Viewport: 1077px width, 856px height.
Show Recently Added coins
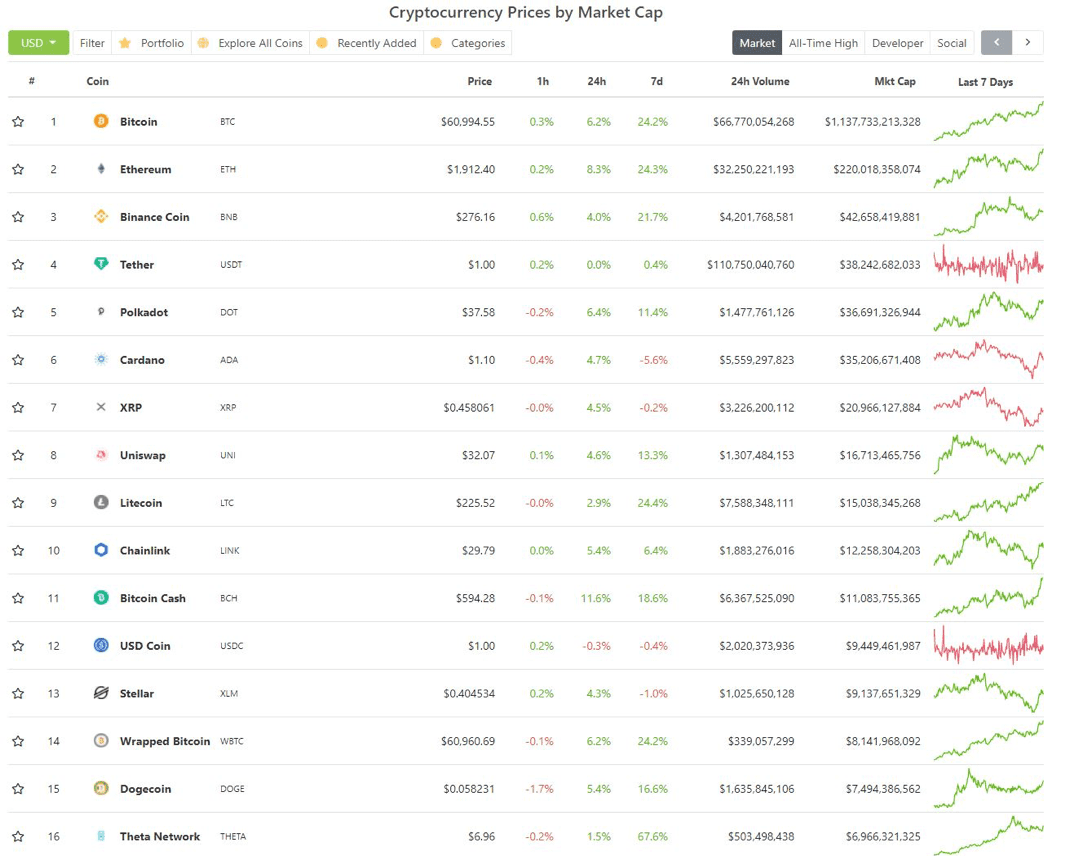(367, 43)
